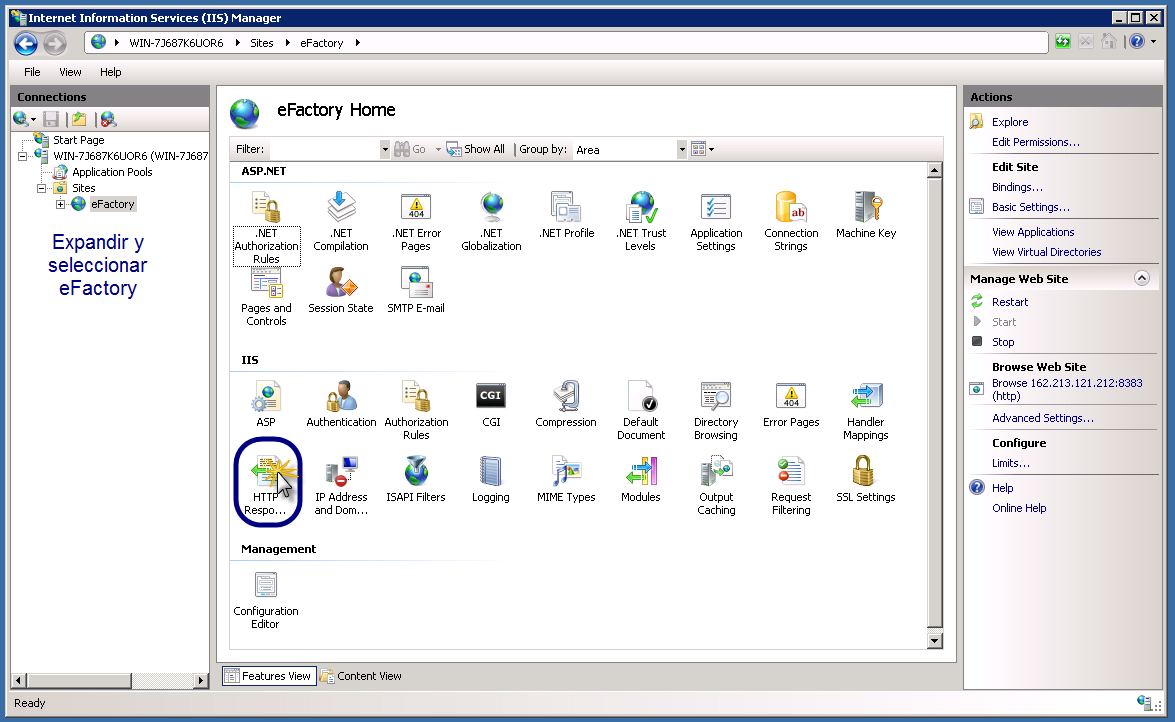Image resolution: width=1175 pixels, height=722 pixels.
Task: Open the View menu
Action: pyautogui.click(x=70, y=72)
